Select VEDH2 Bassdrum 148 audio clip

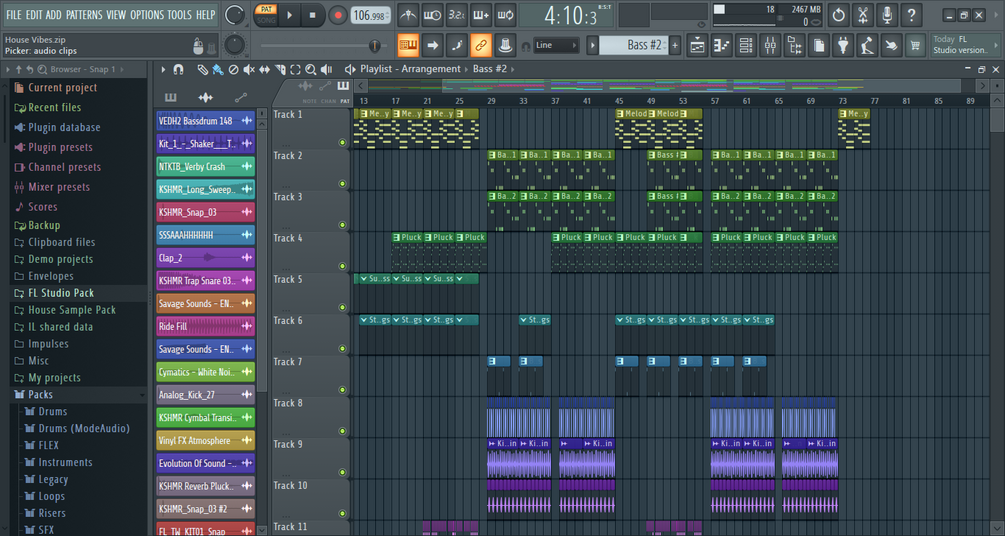pos(205,121)
